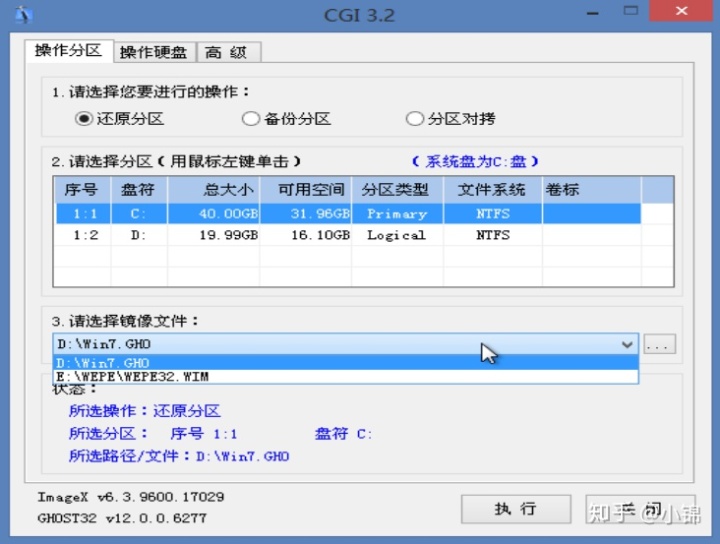Click the 序号 column header
Screen dimensions: 720x544
pyautogui.click(x=82, y=190)
